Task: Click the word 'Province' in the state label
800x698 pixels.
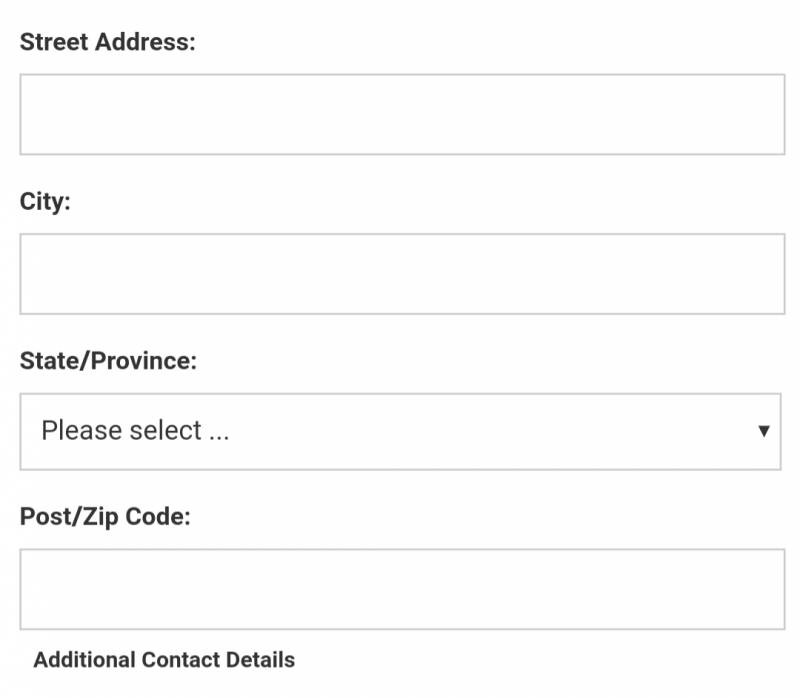Action: click(x=144, y=360)
